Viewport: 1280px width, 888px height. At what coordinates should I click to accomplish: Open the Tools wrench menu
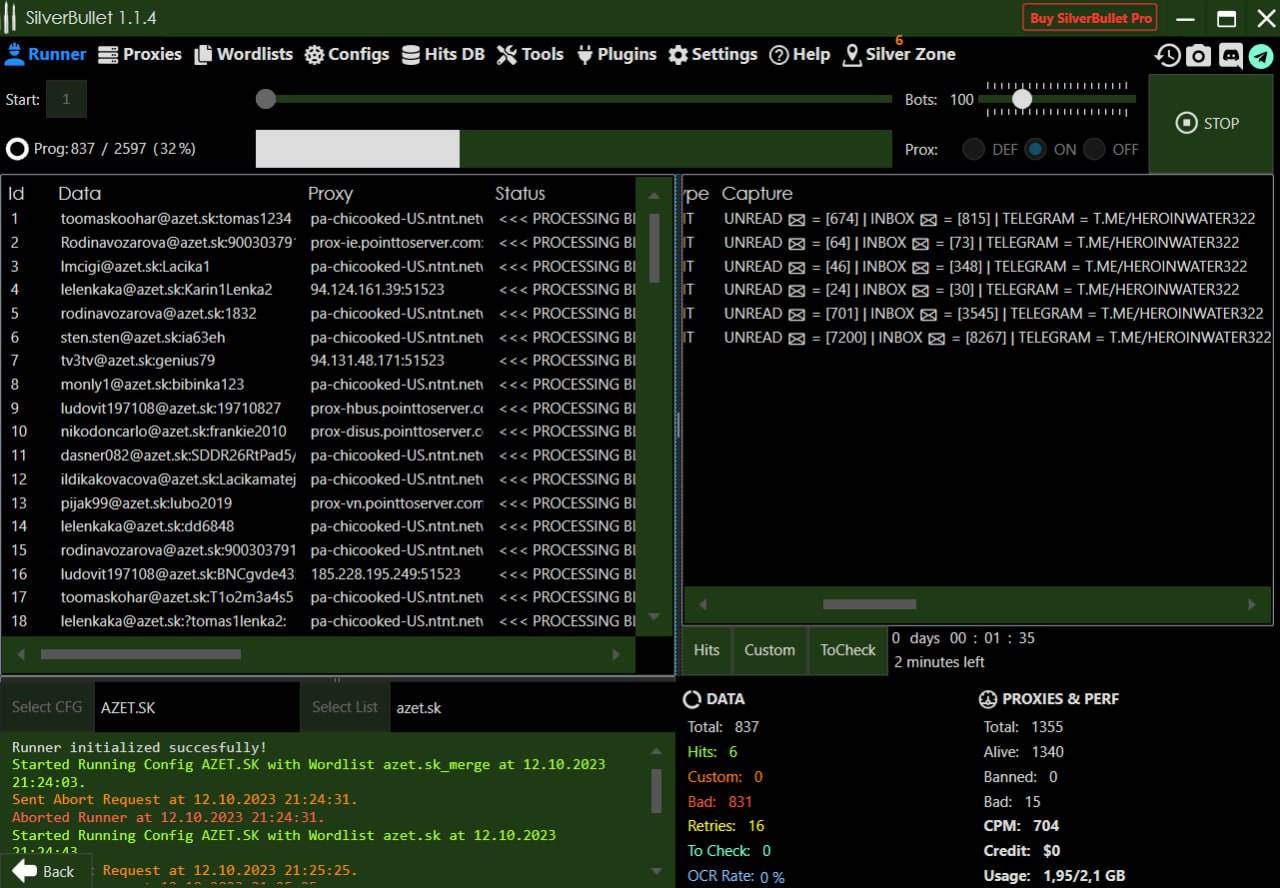[530, 55]
